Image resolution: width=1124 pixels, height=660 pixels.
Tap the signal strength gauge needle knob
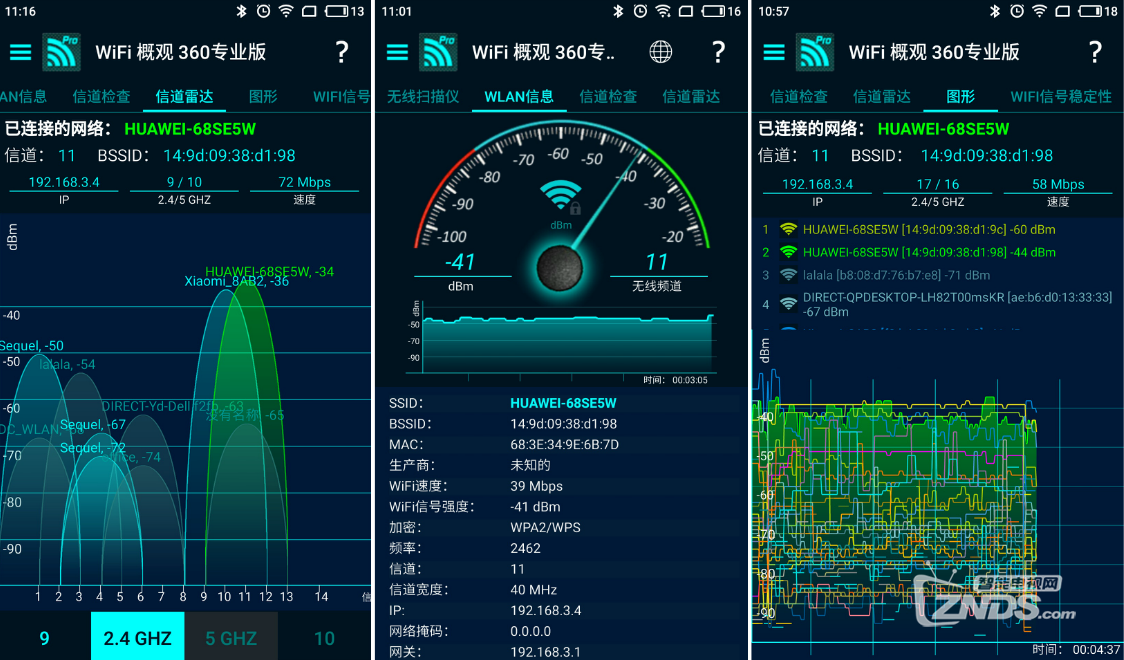[x=560, y=268]
